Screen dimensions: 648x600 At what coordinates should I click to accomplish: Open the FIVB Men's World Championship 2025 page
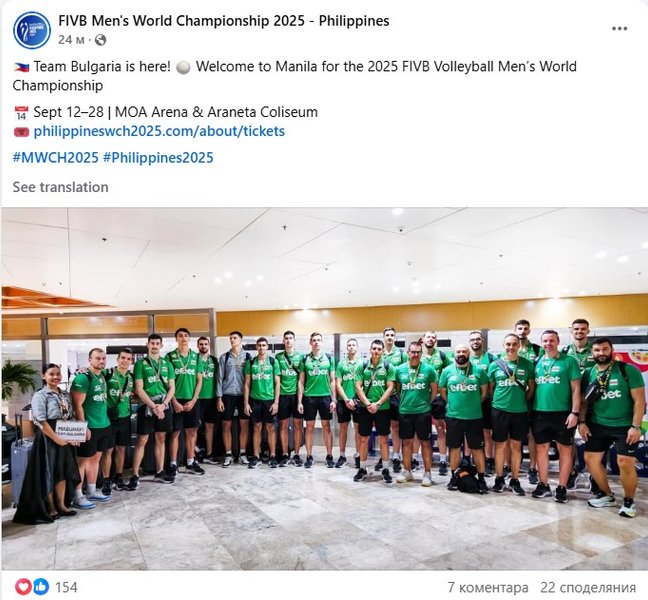pos(224,21)
